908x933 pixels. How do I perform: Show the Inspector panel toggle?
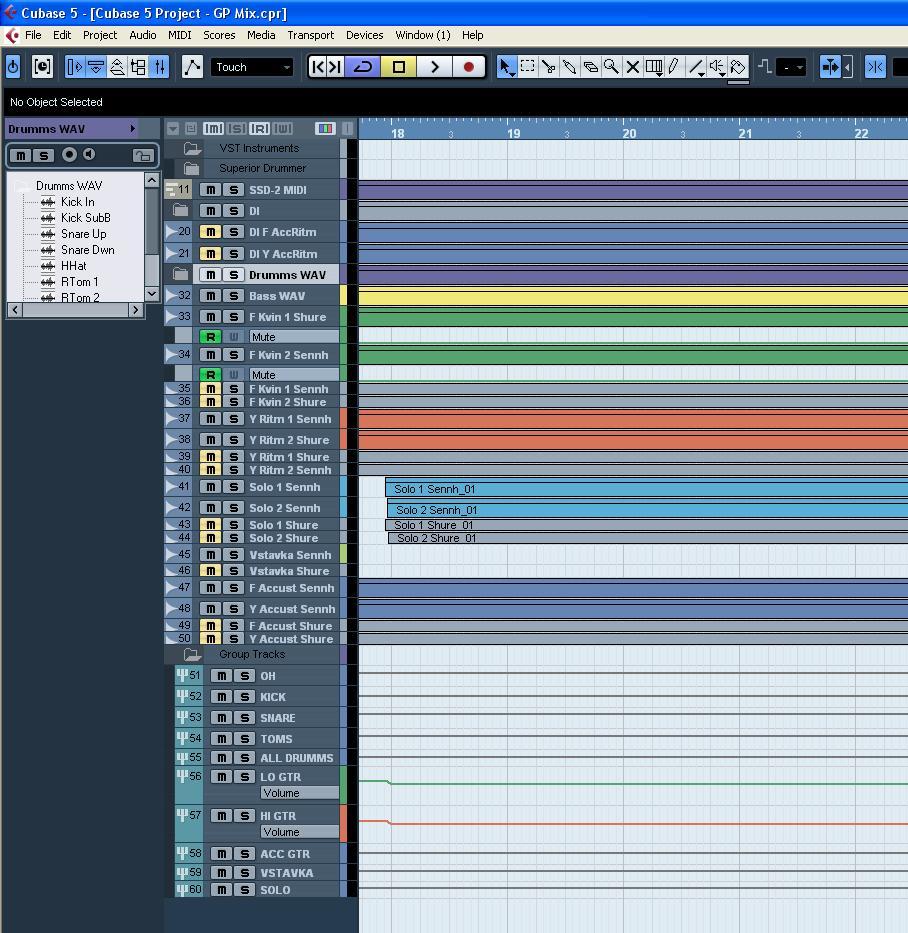click(75, 67)
